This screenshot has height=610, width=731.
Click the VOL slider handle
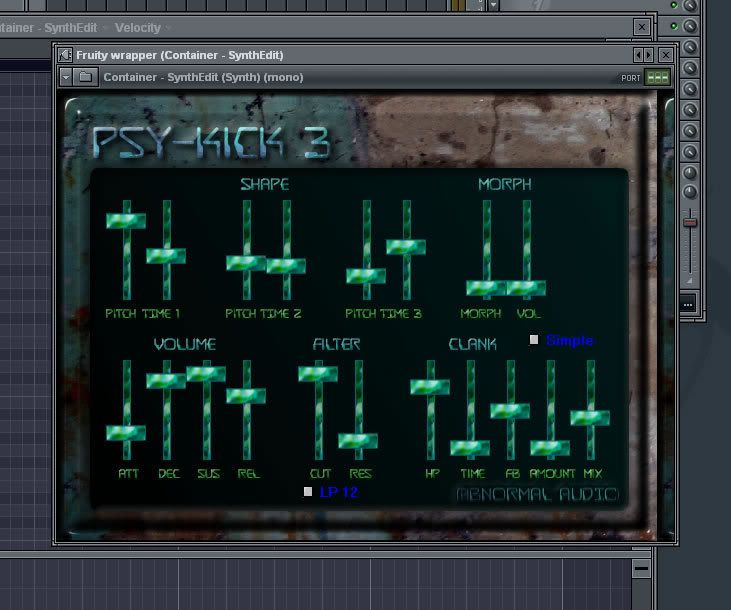(526, 288)
